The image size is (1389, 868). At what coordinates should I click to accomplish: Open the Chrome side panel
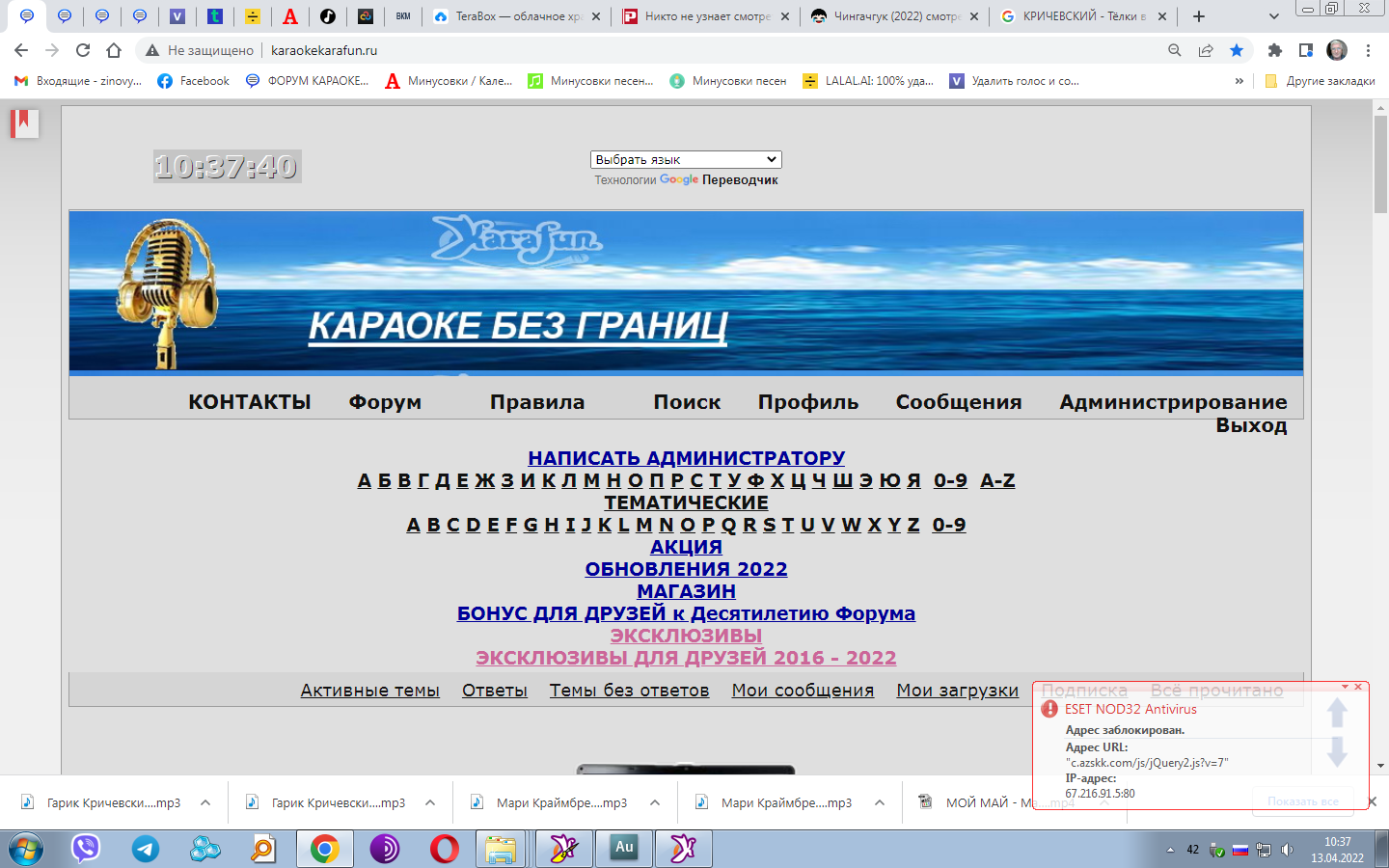(1306, 50)
